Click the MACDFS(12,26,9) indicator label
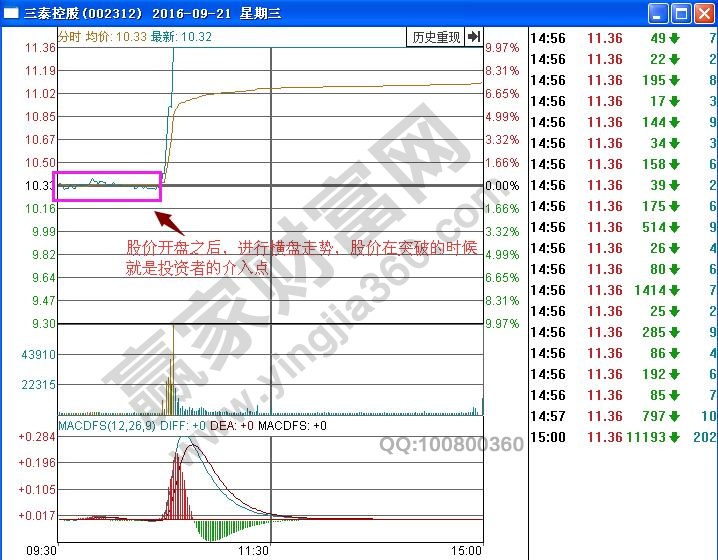Image resolution: width=718 pixels, height=560 pixels. 104,426
